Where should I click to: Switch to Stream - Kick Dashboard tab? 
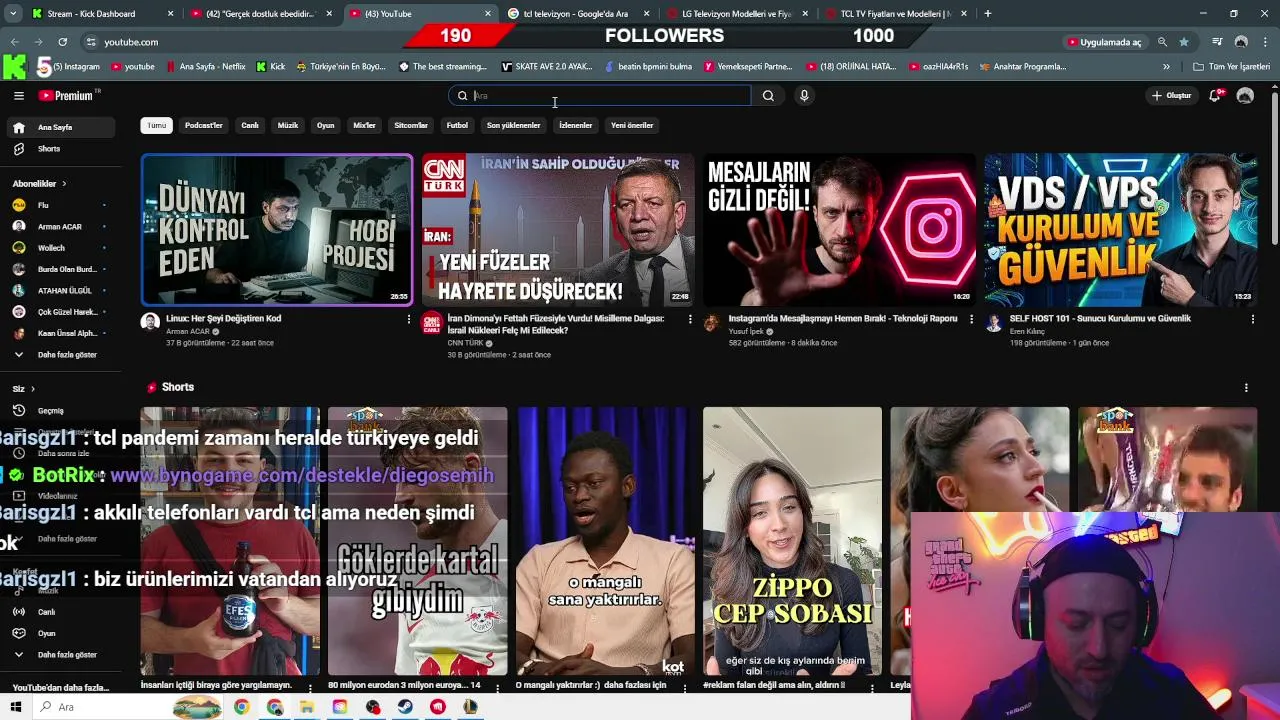tap(100, 14)
